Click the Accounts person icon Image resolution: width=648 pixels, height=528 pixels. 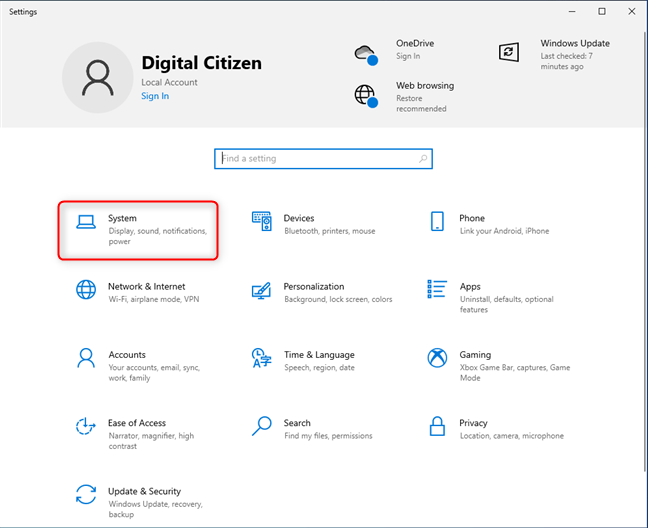pyautogui.click(x=86, y=358)
